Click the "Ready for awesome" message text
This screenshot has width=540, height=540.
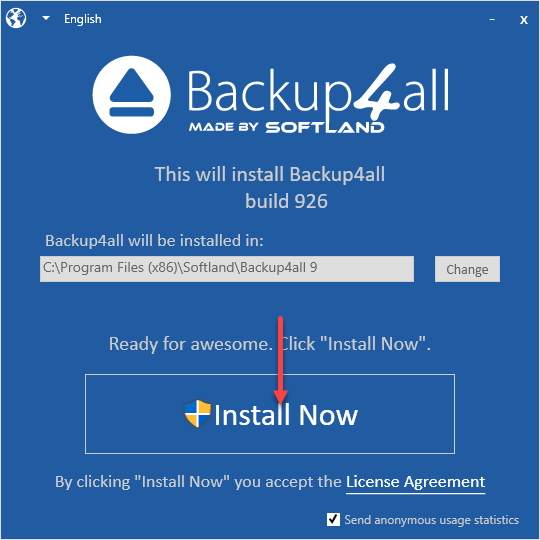(270, 344)
